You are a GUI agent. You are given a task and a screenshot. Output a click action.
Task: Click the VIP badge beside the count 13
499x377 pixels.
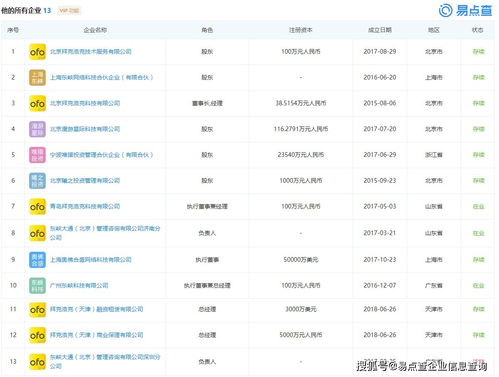(69, 11)
